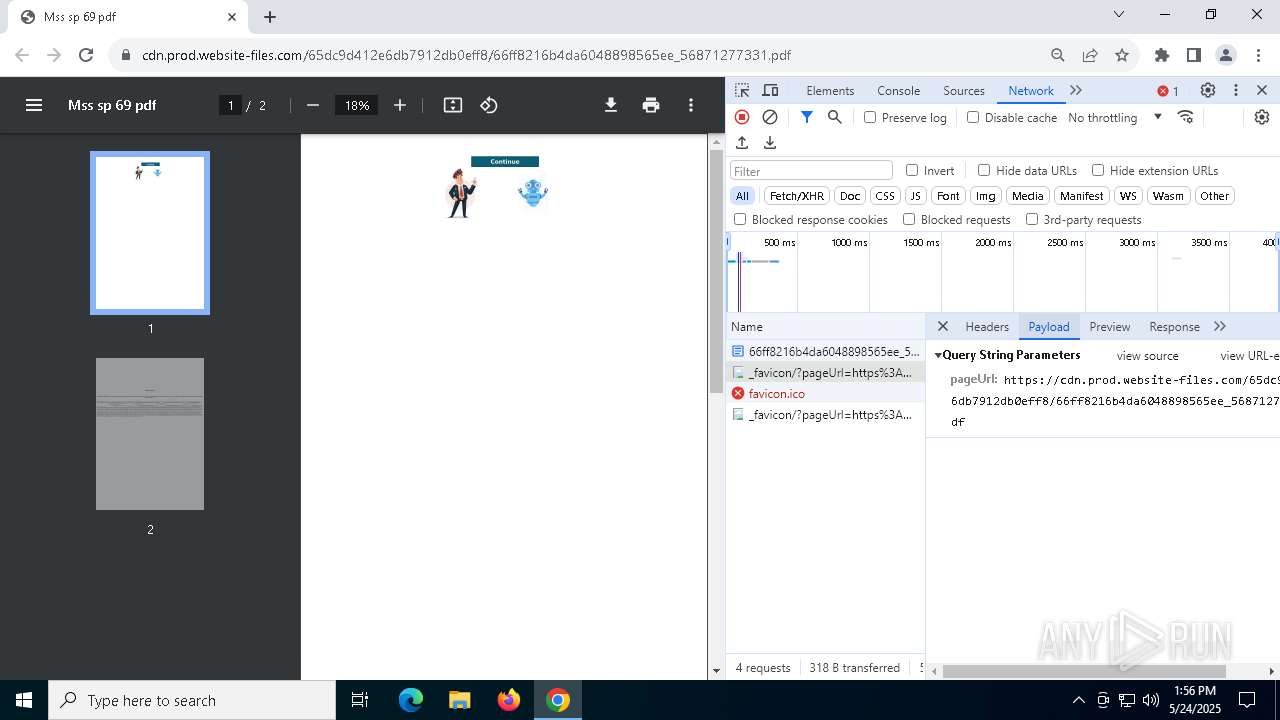Open the PDF viewer sidebar menu icon

coord(34,105)
